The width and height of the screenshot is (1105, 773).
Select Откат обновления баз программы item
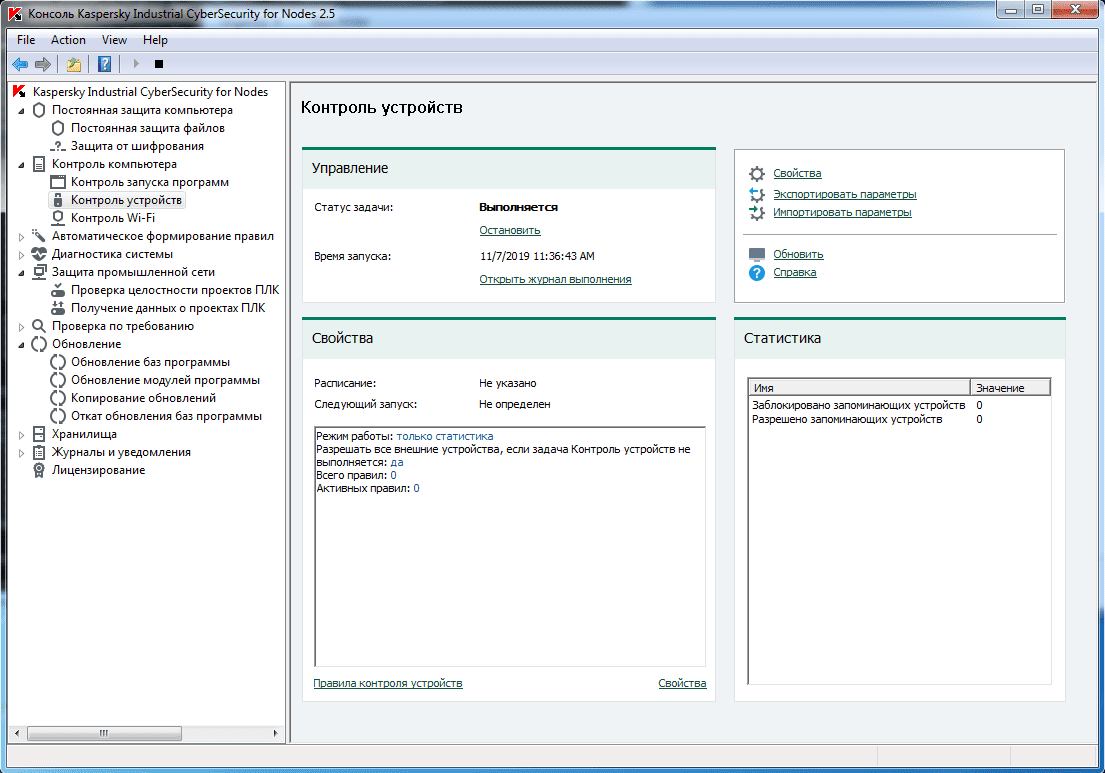(x=166, y=416)
